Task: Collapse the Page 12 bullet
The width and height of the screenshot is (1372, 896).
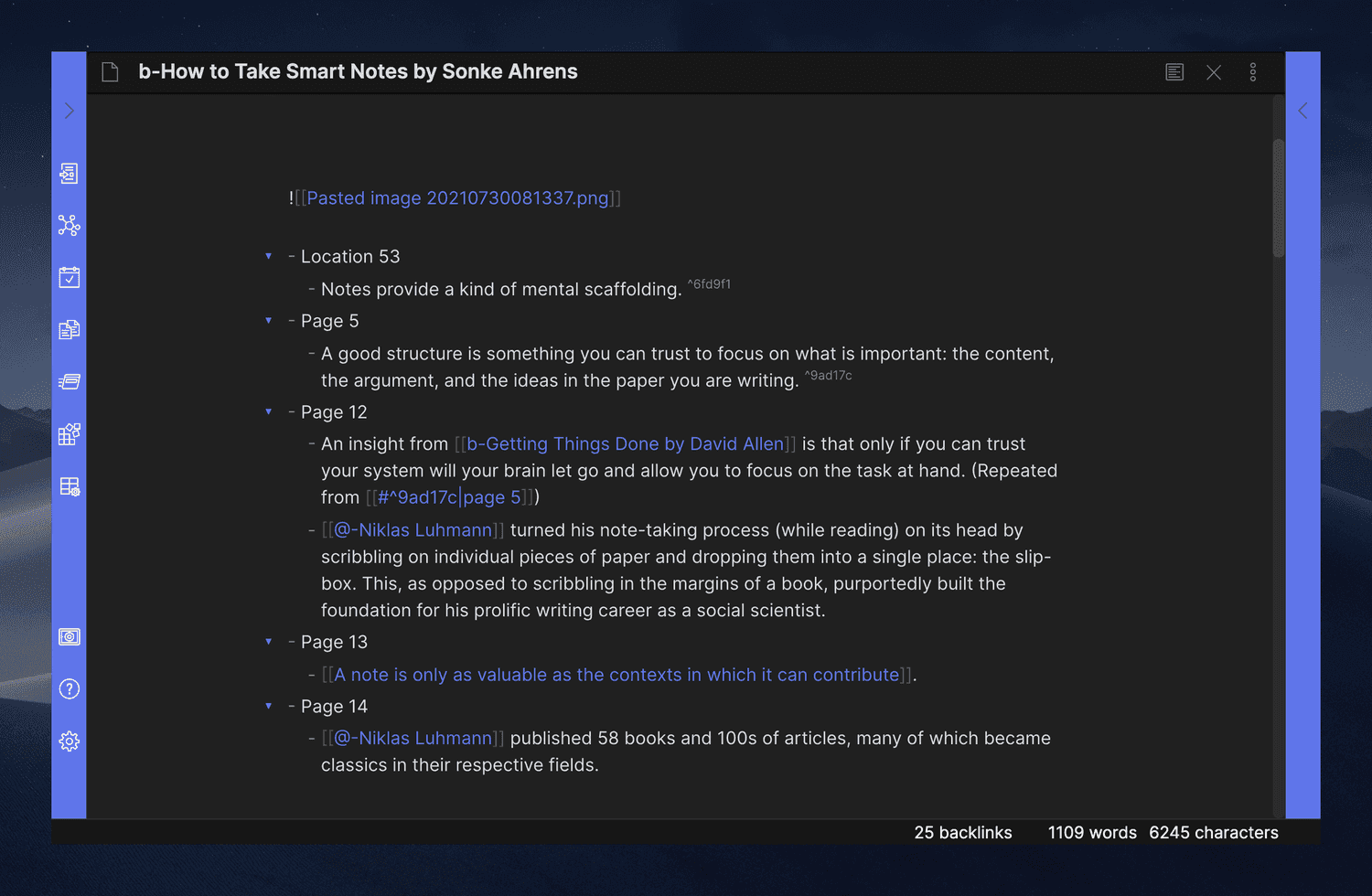Action: click(x=268, y=412)
